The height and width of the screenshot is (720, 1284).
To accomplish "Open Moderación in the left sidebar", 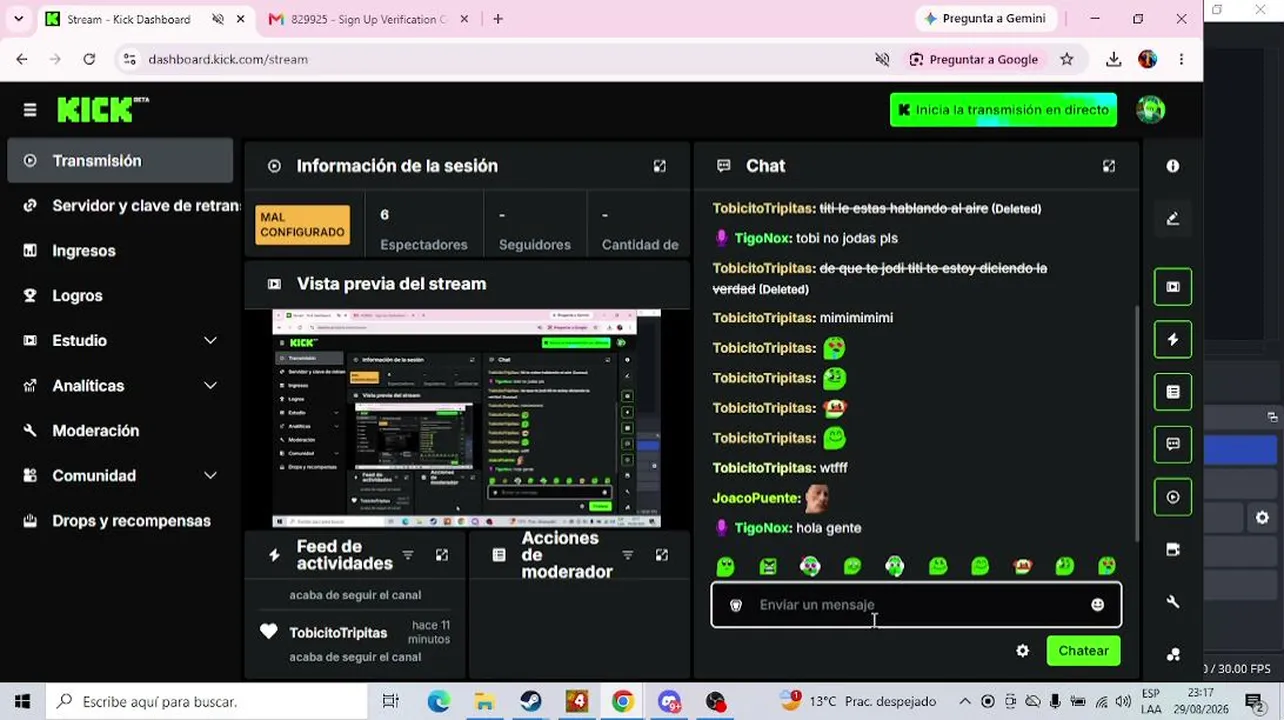I will (x=120, y=431).
